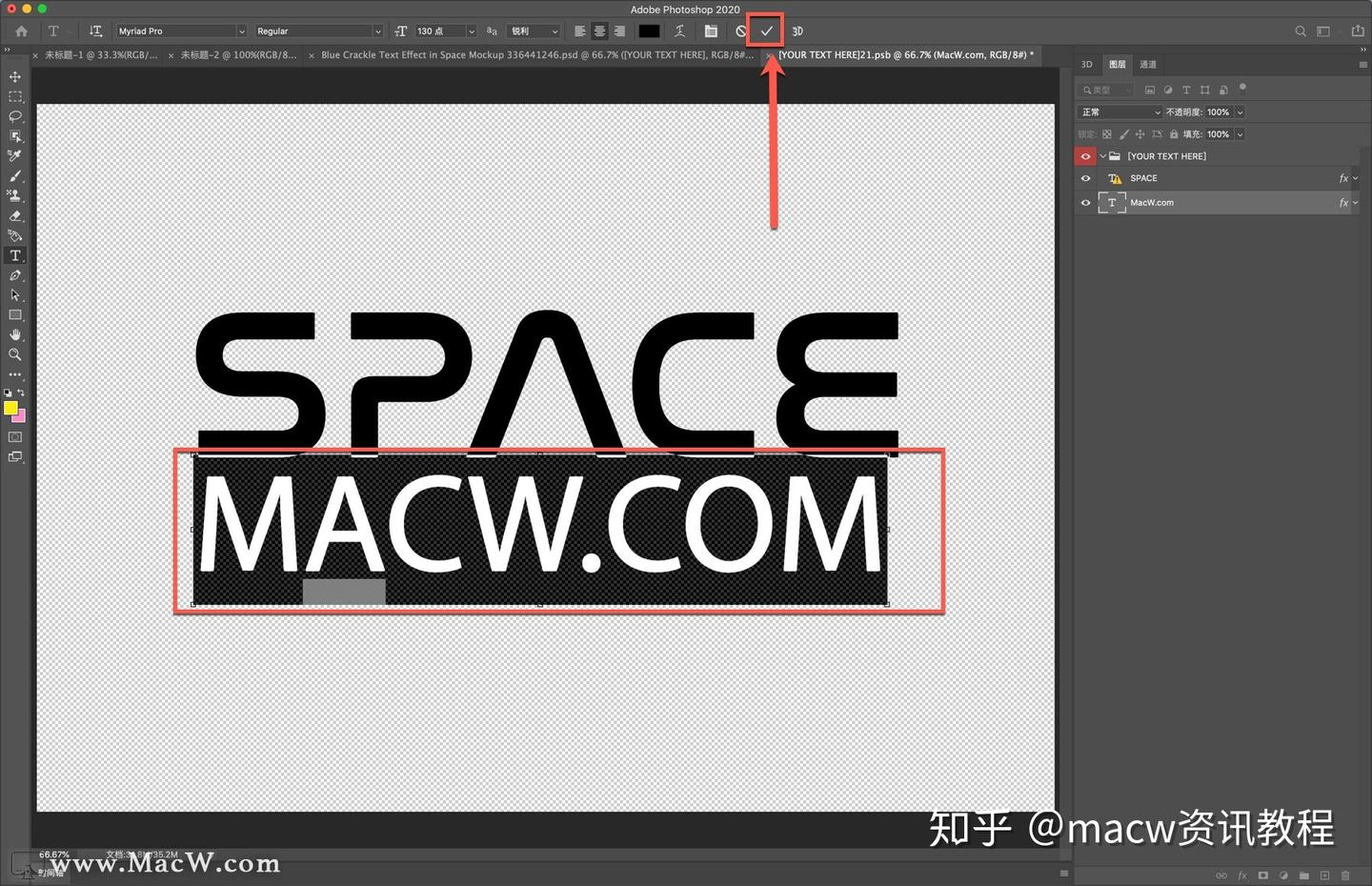Hide the [YOUR TEXT HERE] group
The height and width of the screenshot is (886, 1372).
[x=1086, y=155]
